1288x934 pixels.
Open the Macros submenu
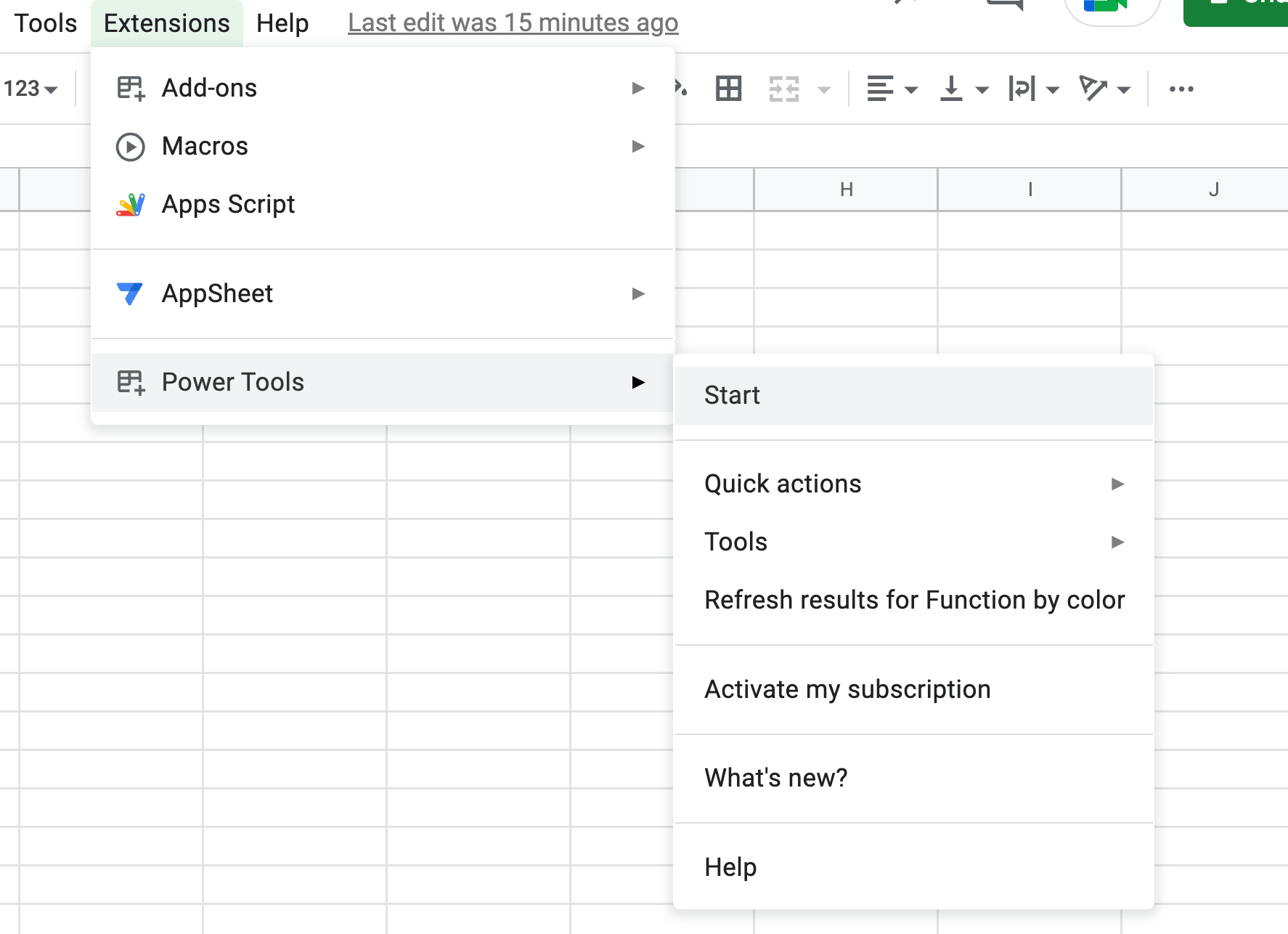click(383, 146)
